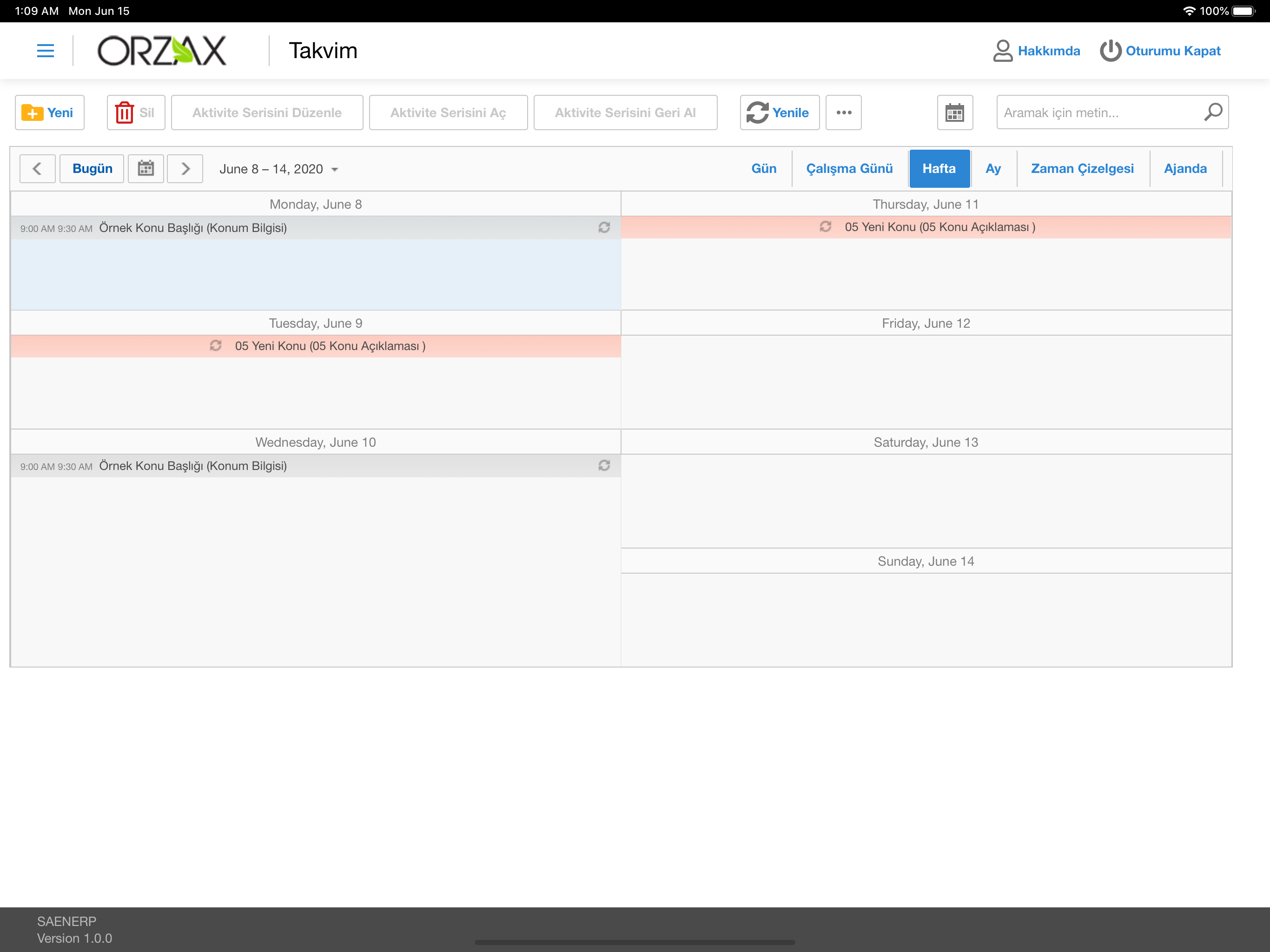Click recurrence icon on Tuesday event

click(x=216, y=346)
